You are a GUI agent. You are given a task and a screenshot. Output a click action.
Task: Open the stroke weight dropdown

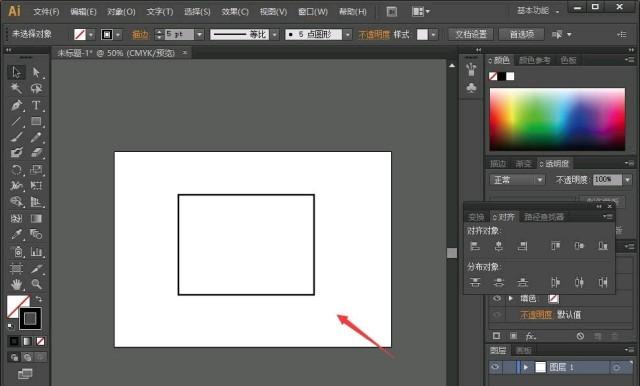[199, 35]
